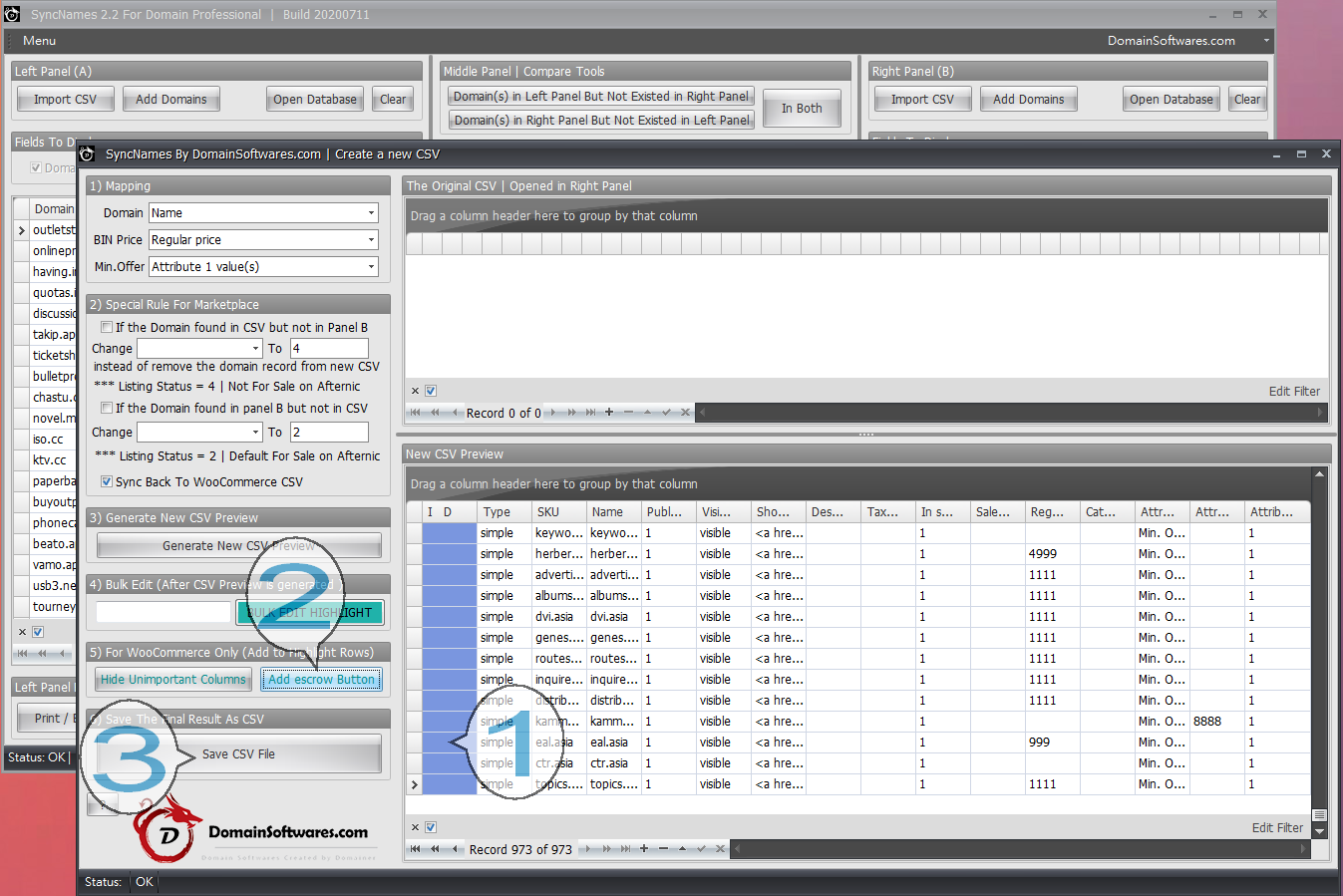Toggle 'Domain found in CSV but not in Panel B' checkbox
The height and width of the screenshot is (896, 1343).
coord(107,327)
